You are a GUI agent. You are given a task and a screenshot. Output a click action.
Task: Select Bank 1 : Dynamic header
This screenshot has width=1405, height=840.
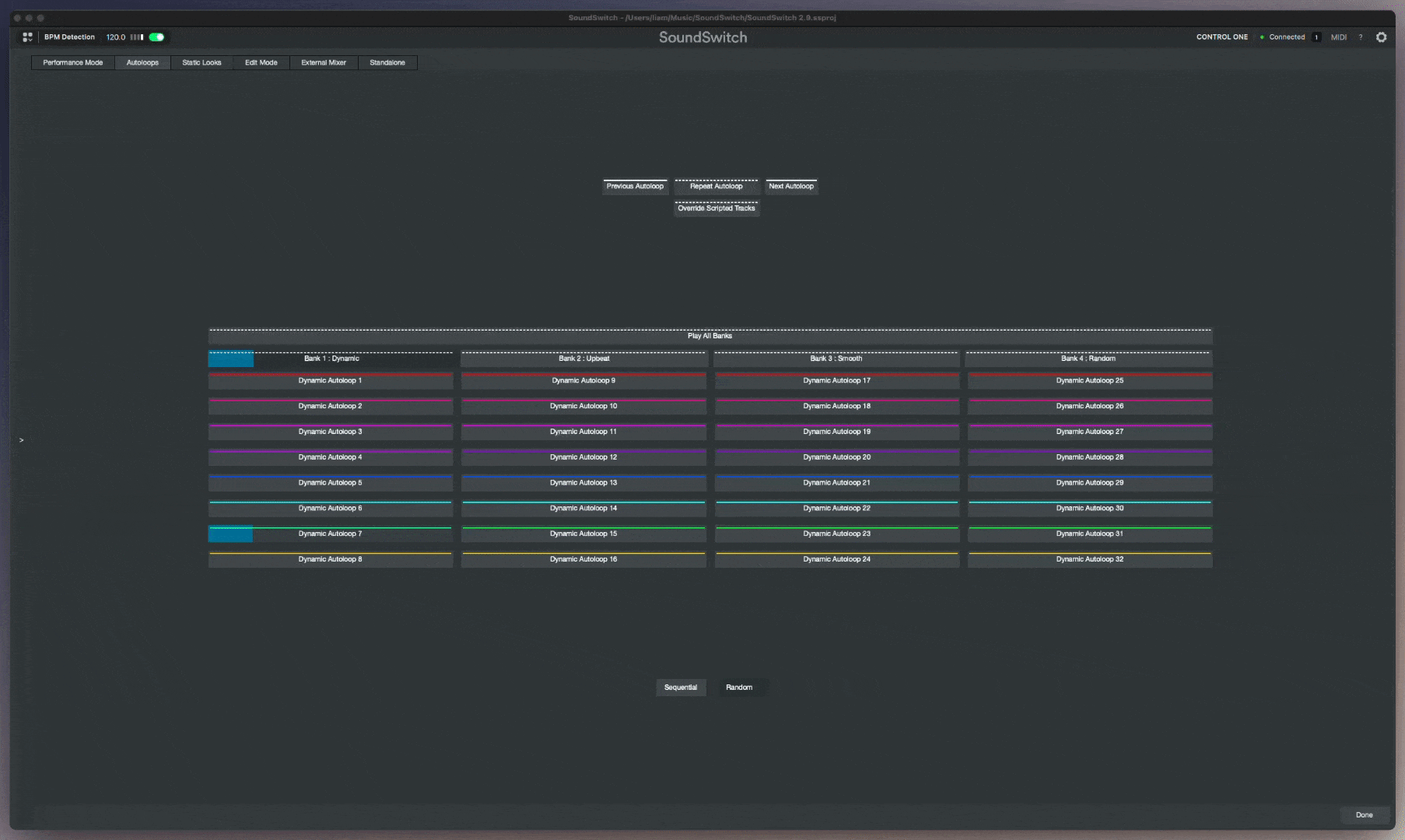331,359
